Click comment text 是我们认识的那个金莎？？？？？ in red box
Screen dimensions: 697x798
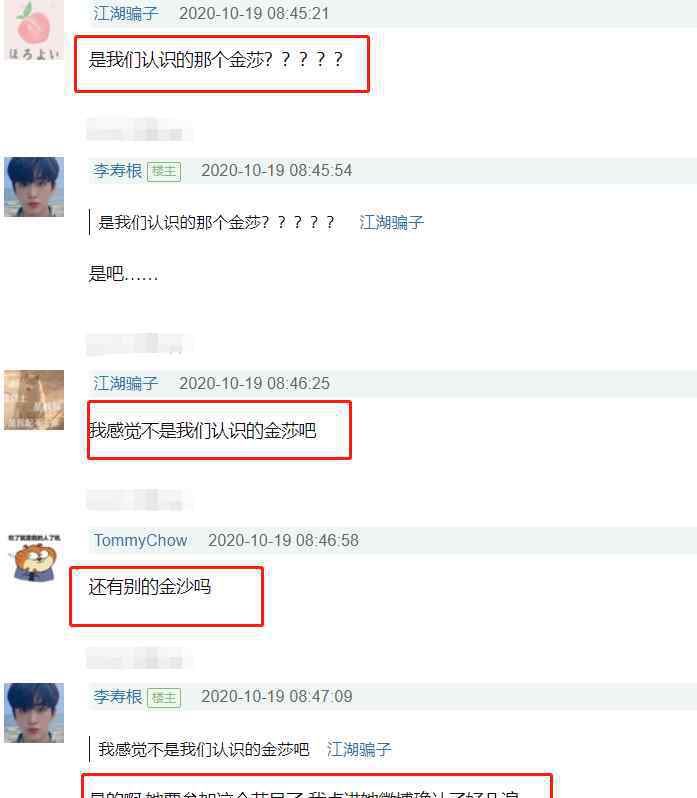tap(216, 60)
